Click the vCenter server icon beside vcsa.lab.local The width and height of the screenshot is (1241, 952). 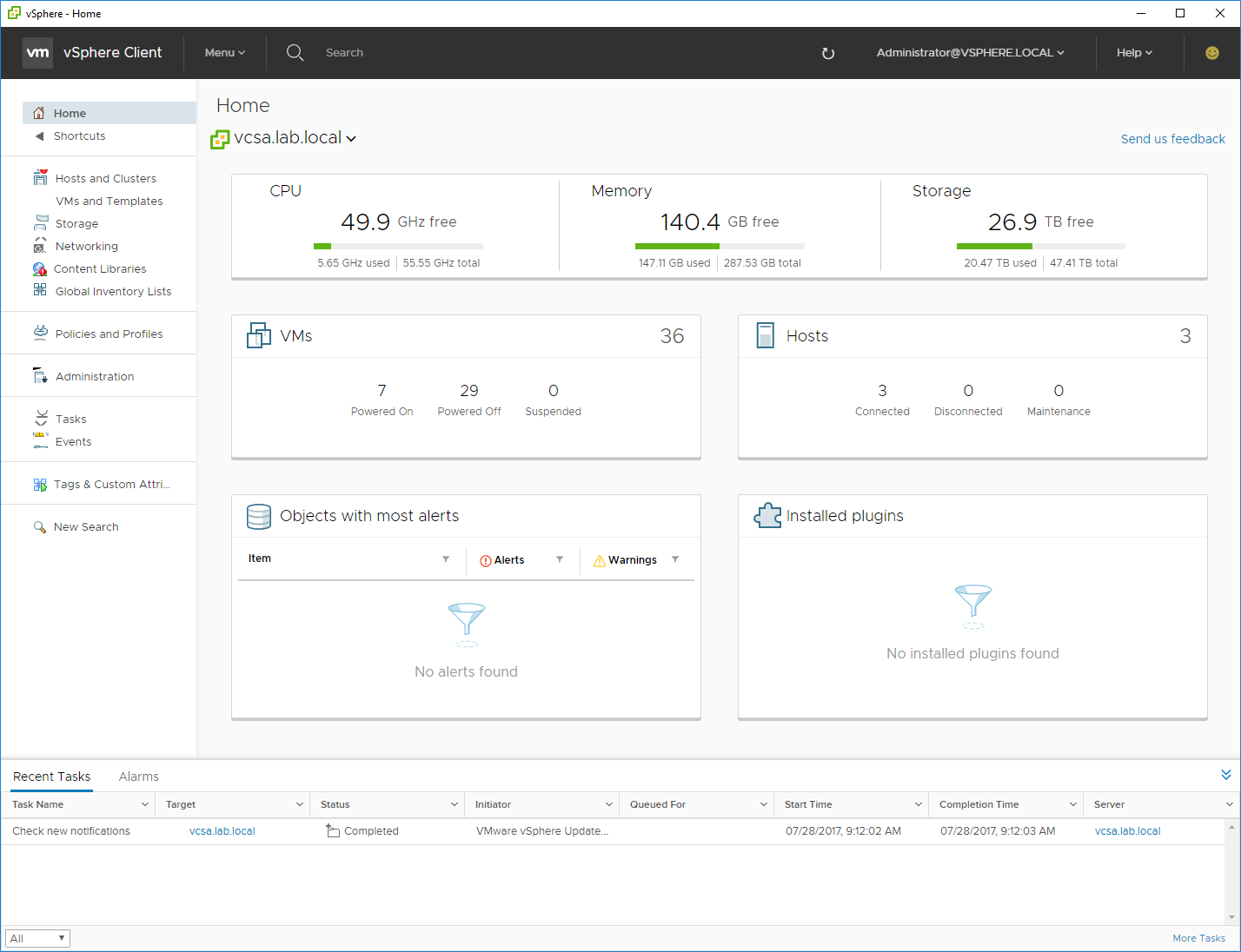220,139
